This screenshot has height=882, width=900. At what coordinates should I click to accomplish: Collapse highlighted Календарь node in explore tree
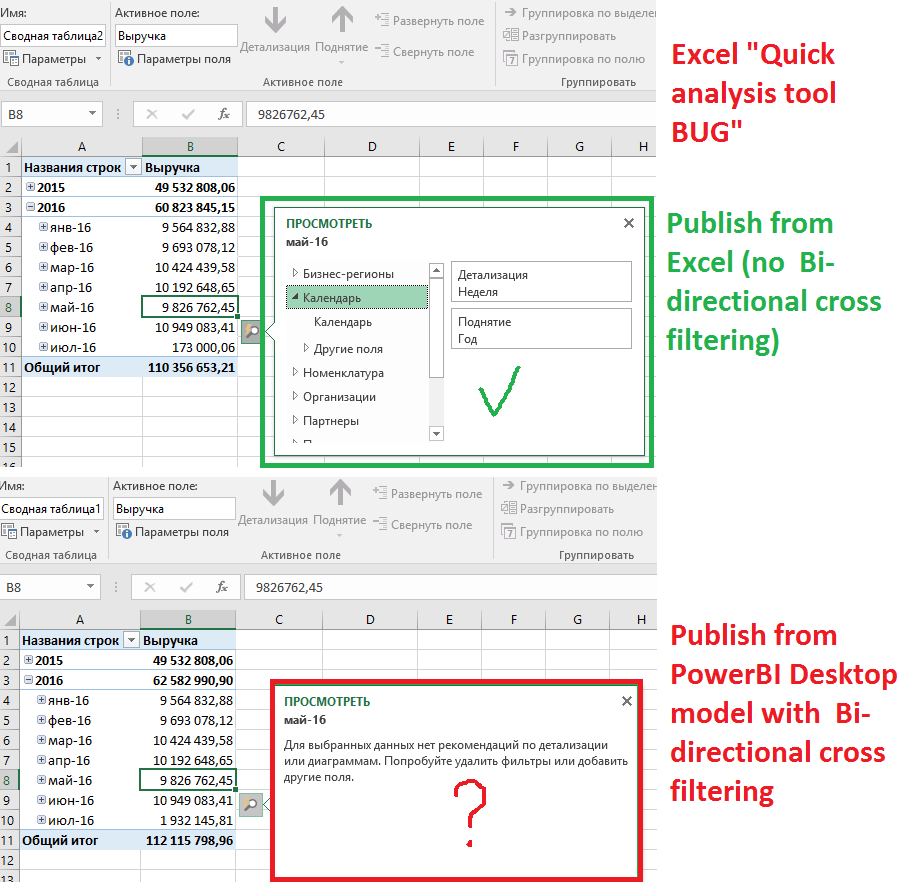tap(295, 297)
